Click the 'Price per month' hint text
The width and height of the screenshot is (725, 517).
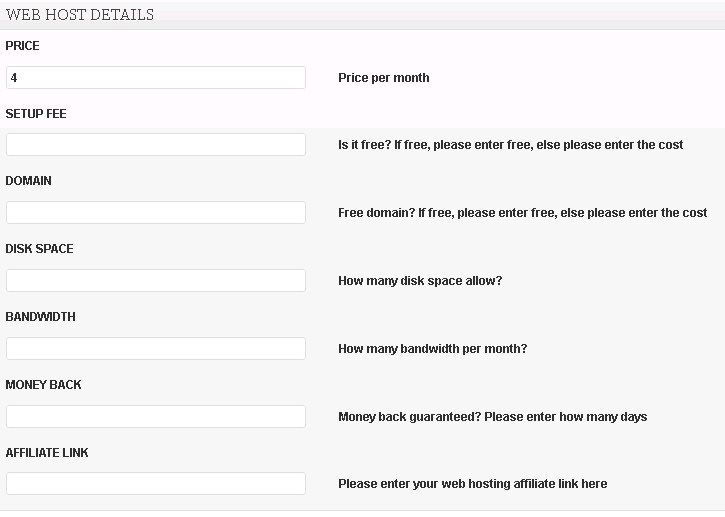tap(384, 78)
